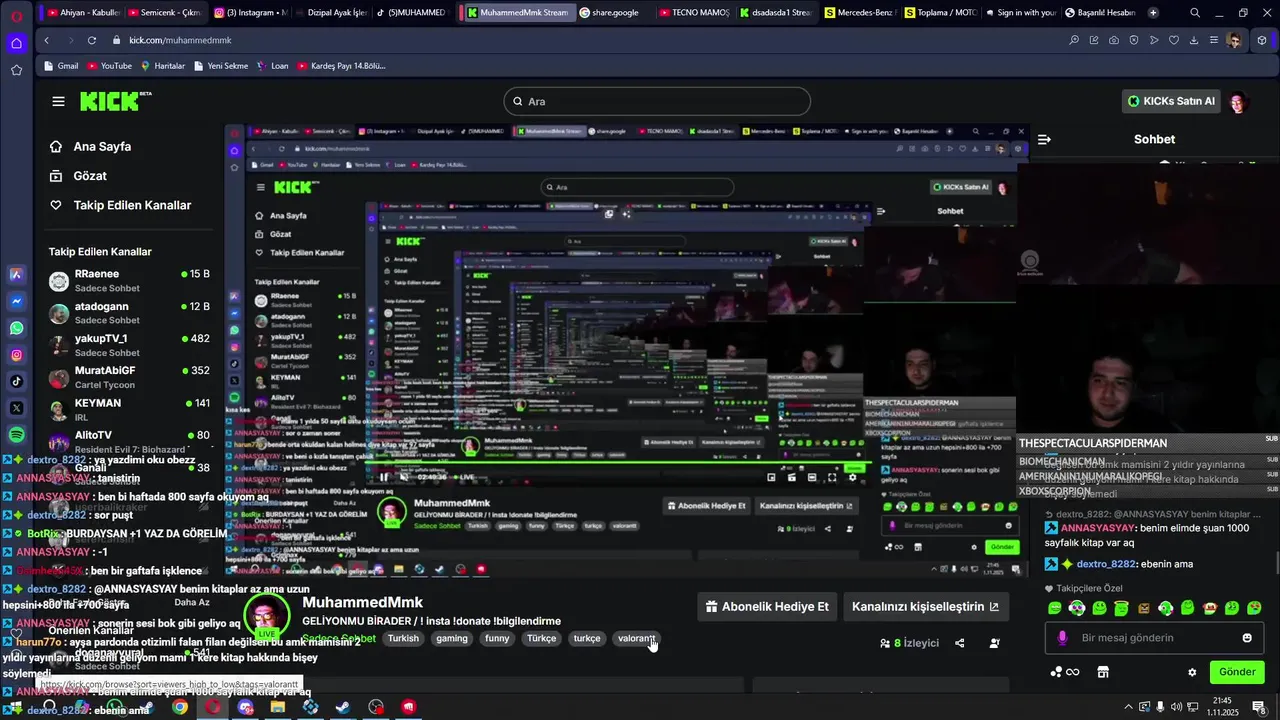1280x720 pixels.
Task: Select the gaming tag
Action: [x=452, y=638]
